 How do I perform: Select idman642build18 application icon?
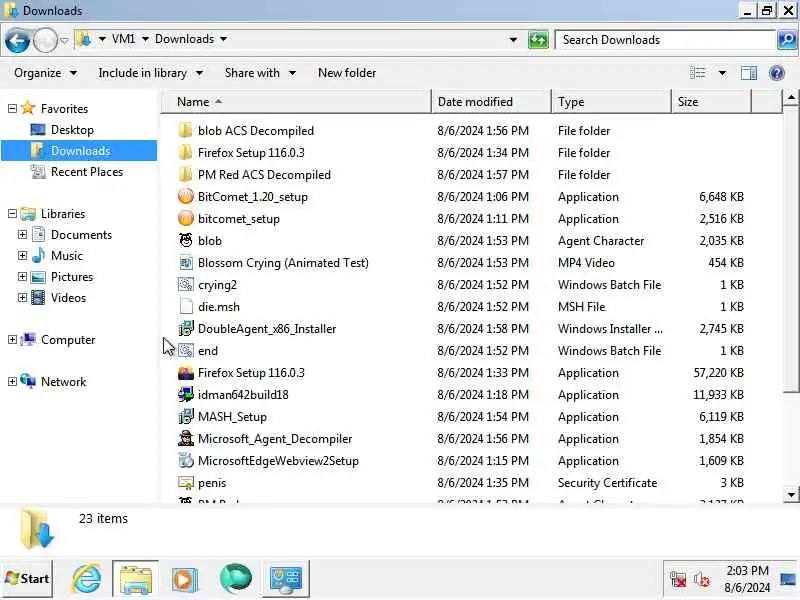(186, 394)
